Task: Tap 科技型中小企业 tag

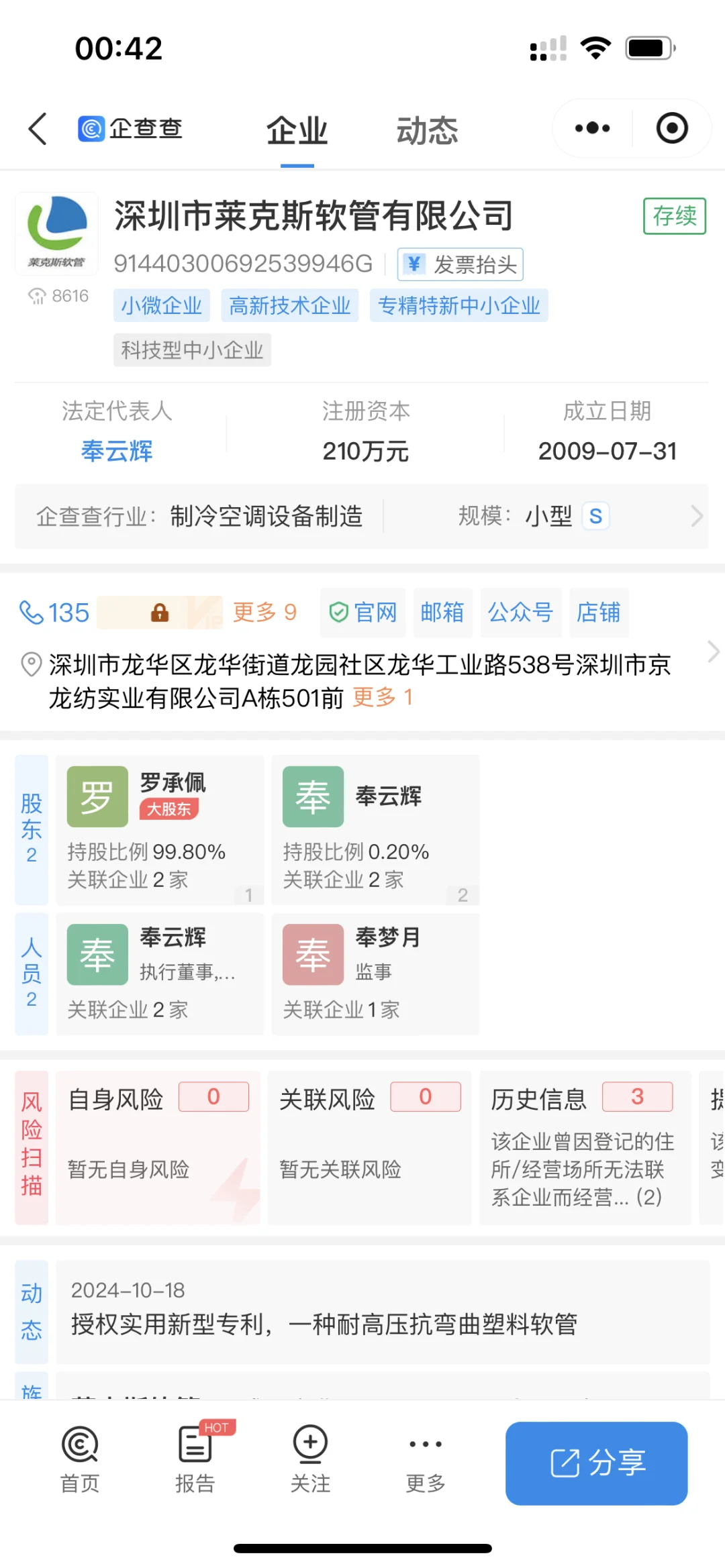Action: tap(192, 350)
